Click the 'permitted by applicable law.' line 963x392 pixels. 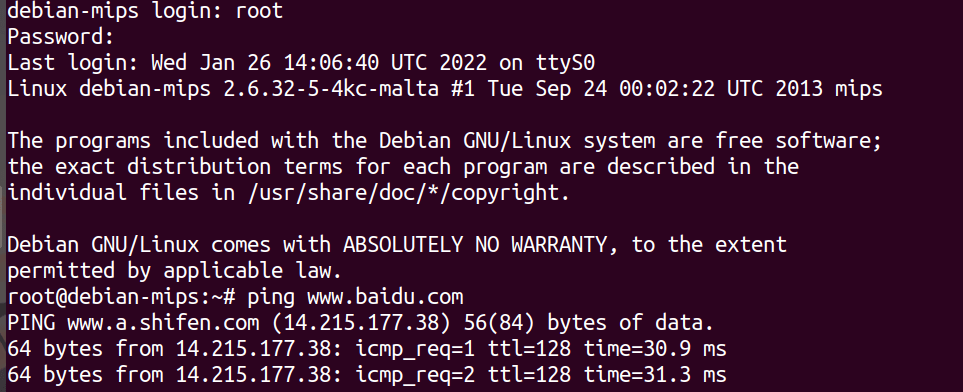(x=174, y=271)
